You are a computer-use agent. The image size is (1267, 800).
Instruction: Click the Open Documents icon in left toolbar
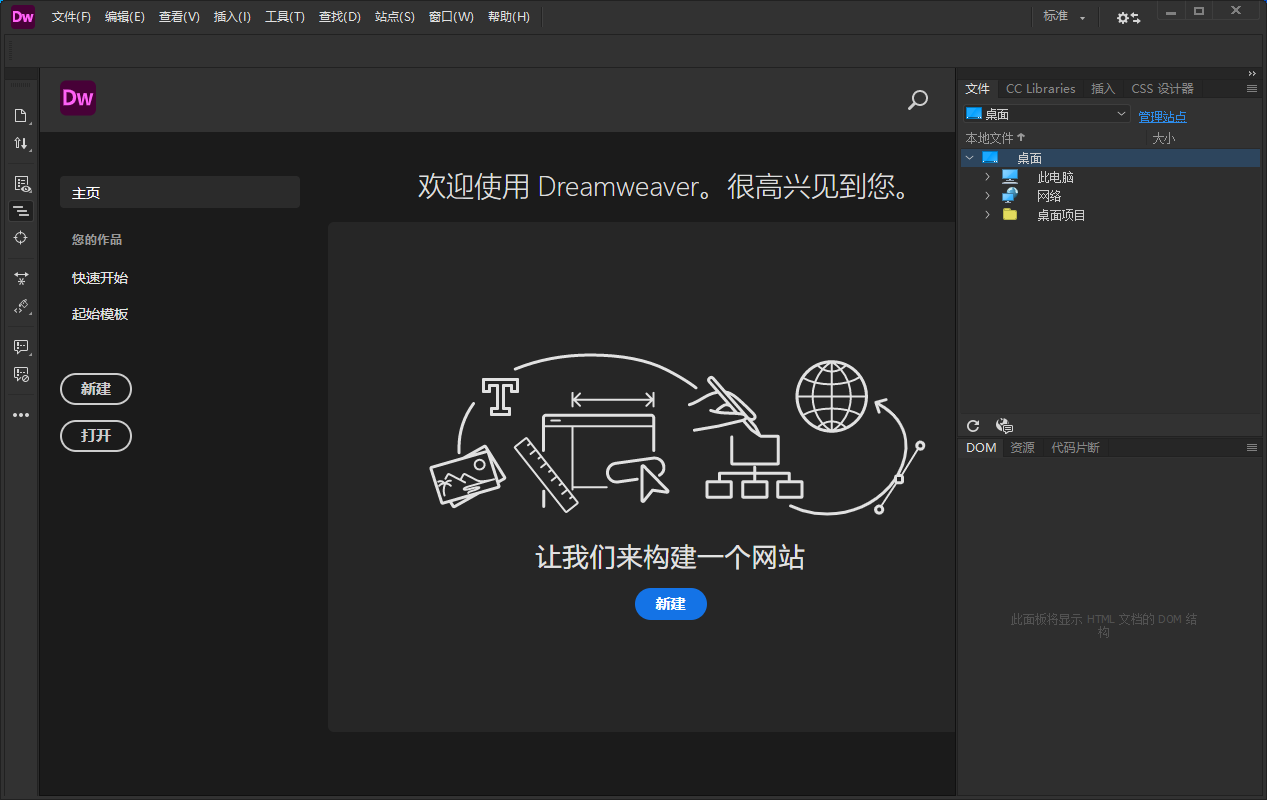click(20, 115)
